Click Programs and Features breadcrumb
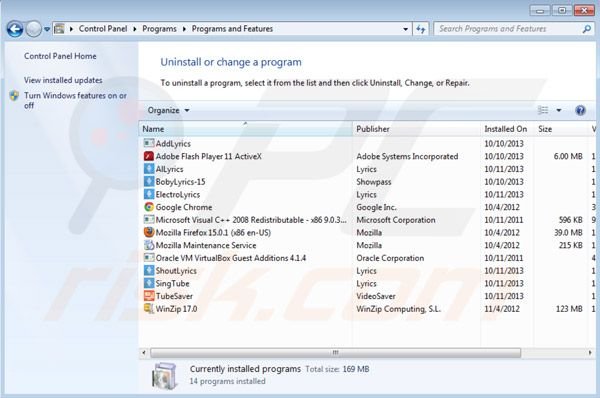This screenshot has width=600, height=398. (x=232, y=29)
